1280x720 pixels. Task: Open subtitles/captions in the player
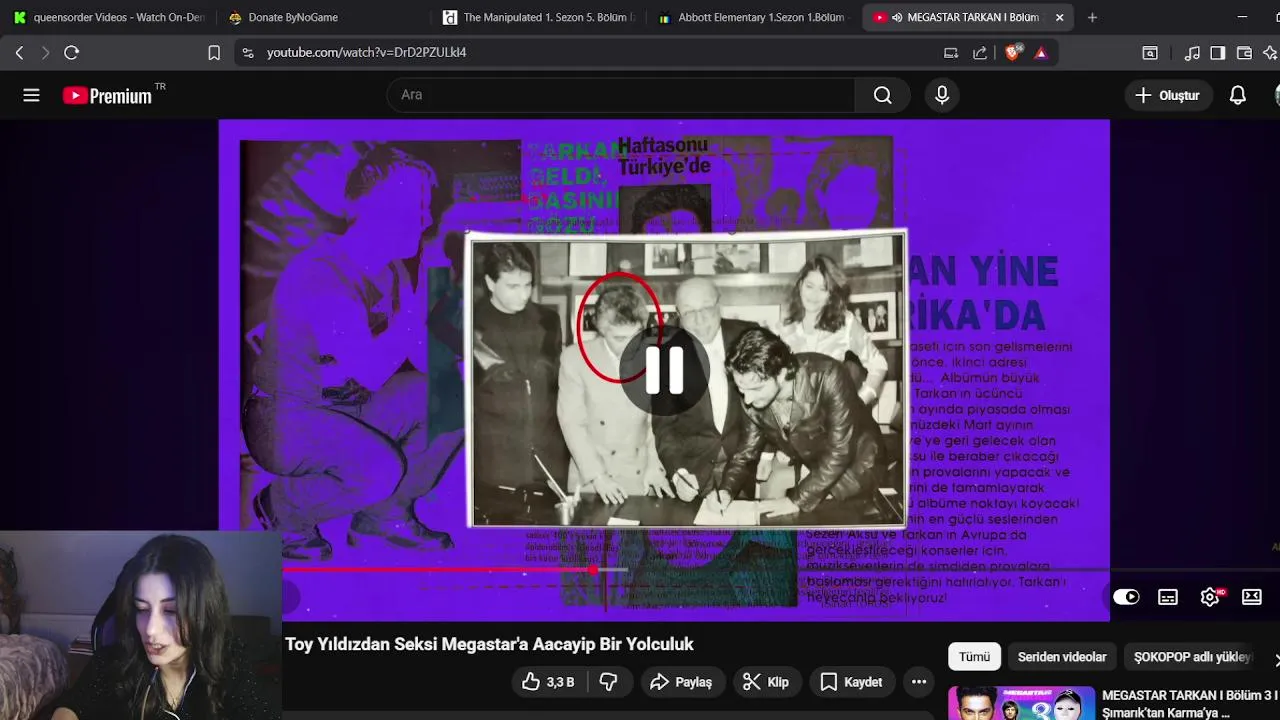[x=1167, y=597]
